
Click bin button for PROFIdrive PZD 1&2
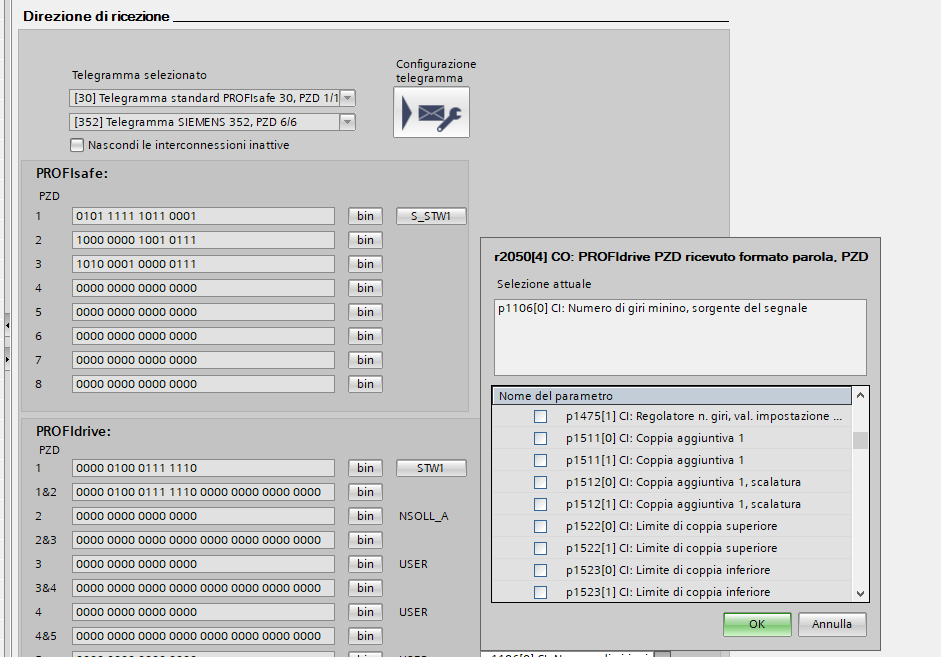click(365, 492)
